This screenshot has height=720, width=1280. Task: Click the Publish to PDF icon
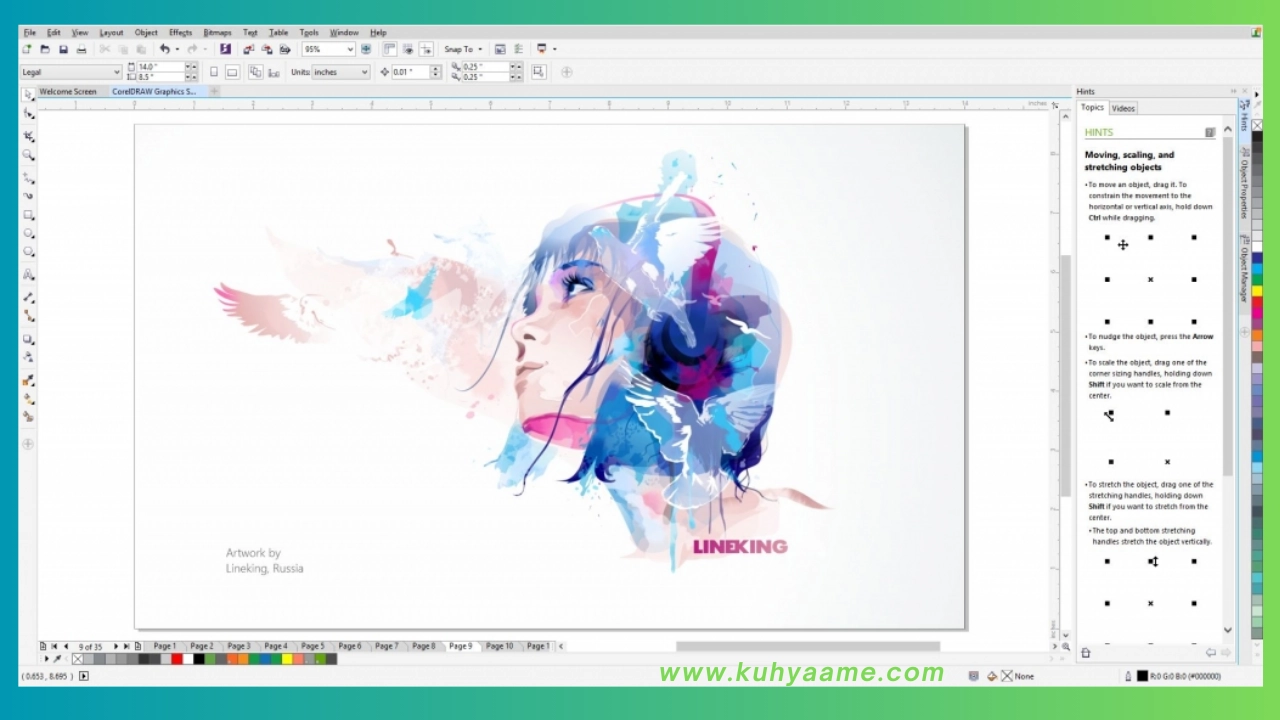285,49
